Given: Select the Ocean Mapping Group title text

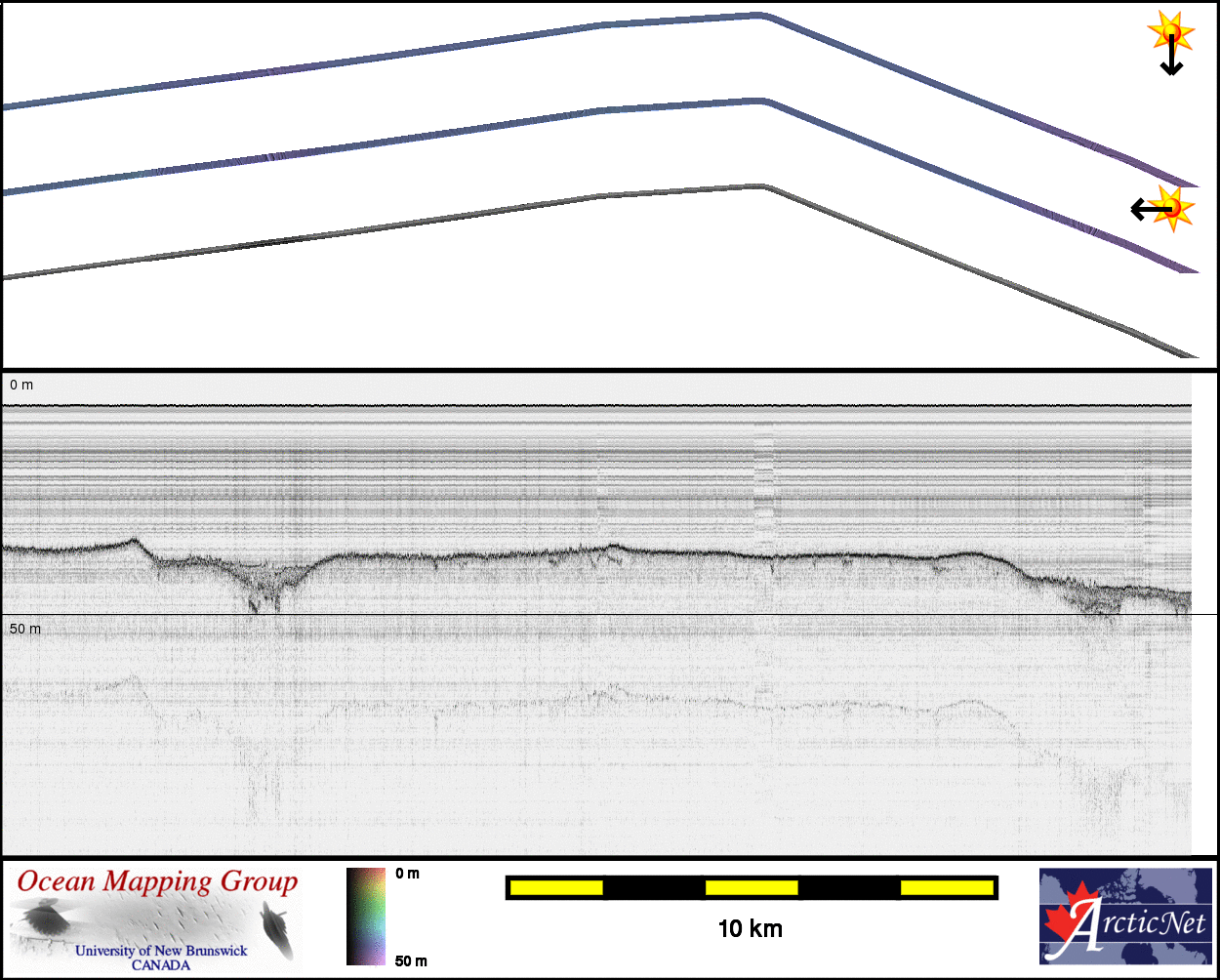Looking at the screenshot, I should [157, 882].
